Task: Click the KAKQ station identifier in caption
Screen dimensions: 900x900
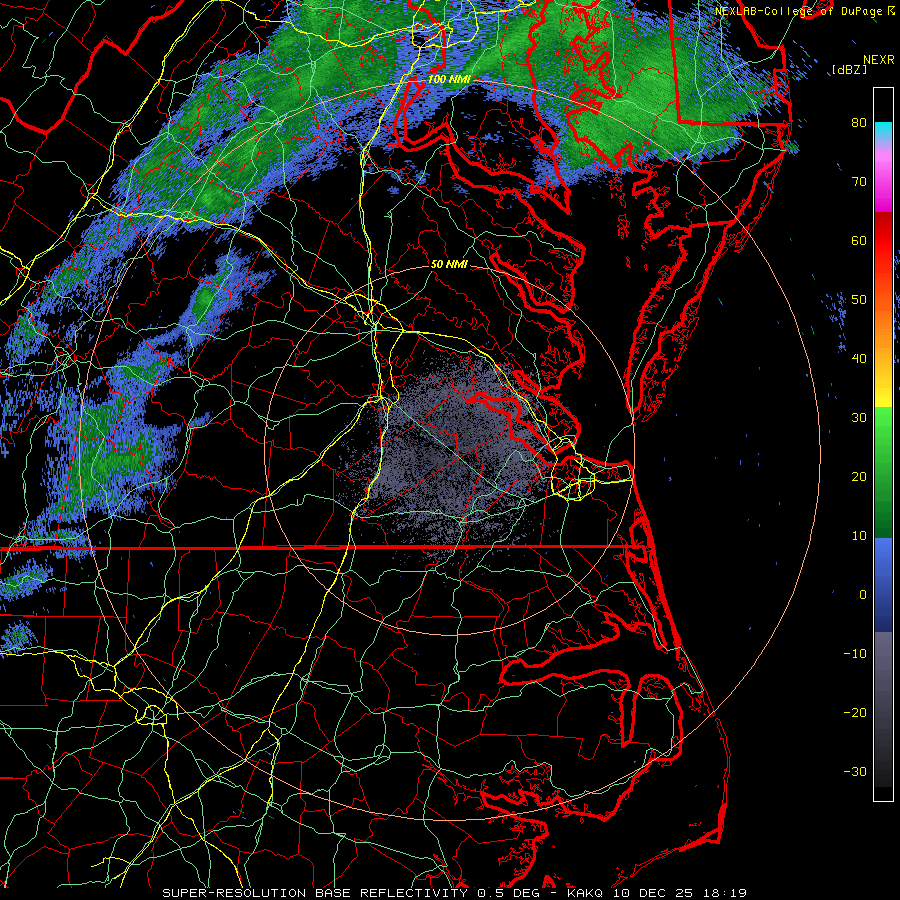Action: pyautogui.click(x=585, y=893)
